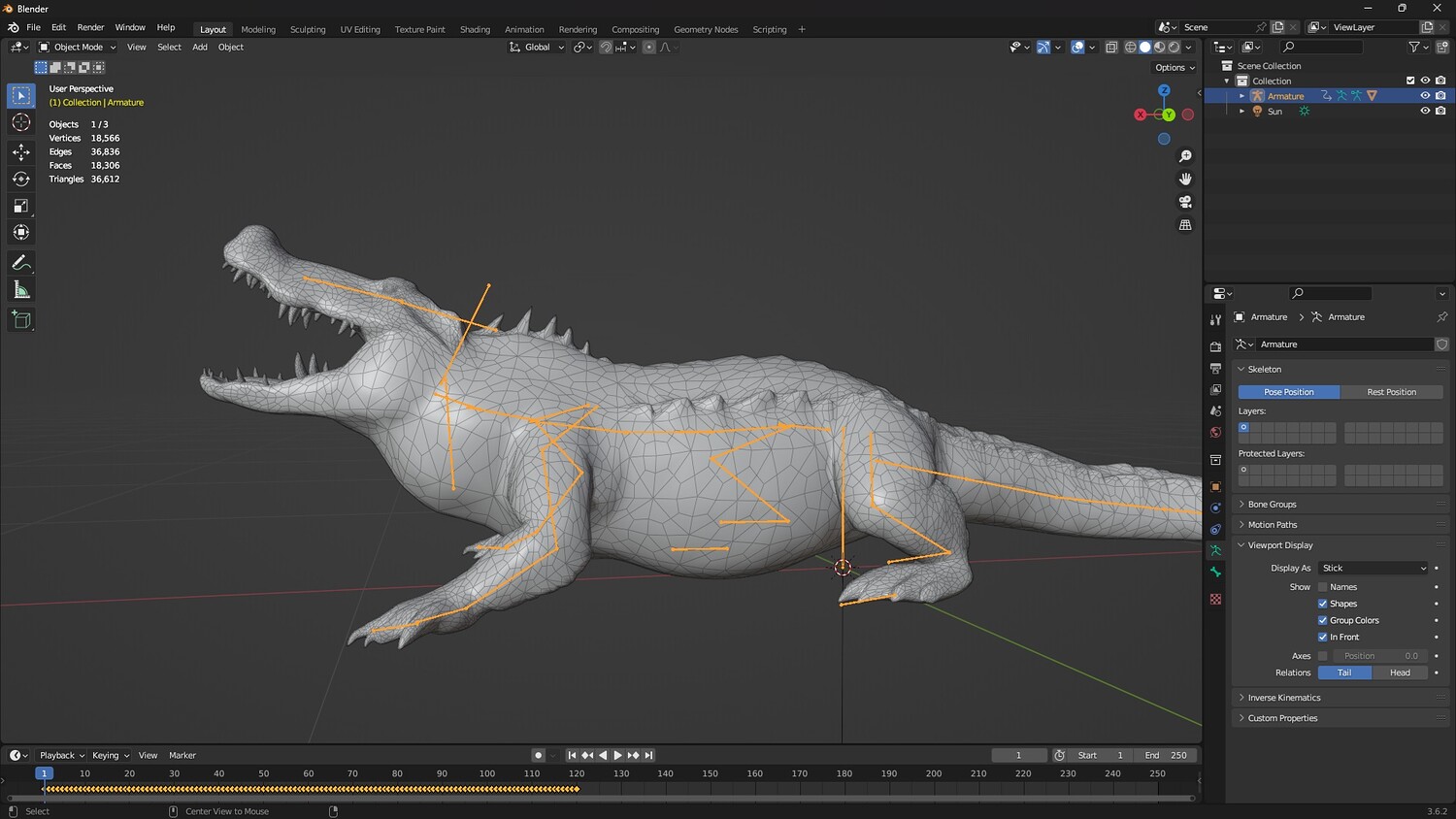Click the zoom magnifier viewport icon
The height and width of the screenshot is (819, 1456).
[1185, 156]
